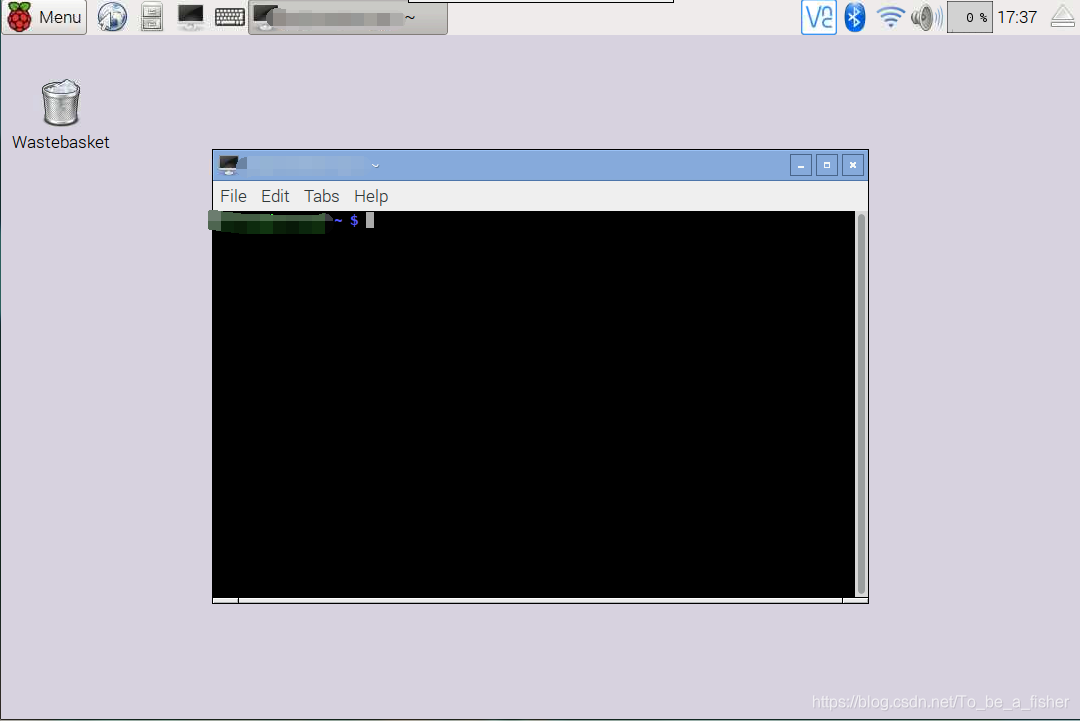Click the keyboard icon in the panel

tap(229, 17)
